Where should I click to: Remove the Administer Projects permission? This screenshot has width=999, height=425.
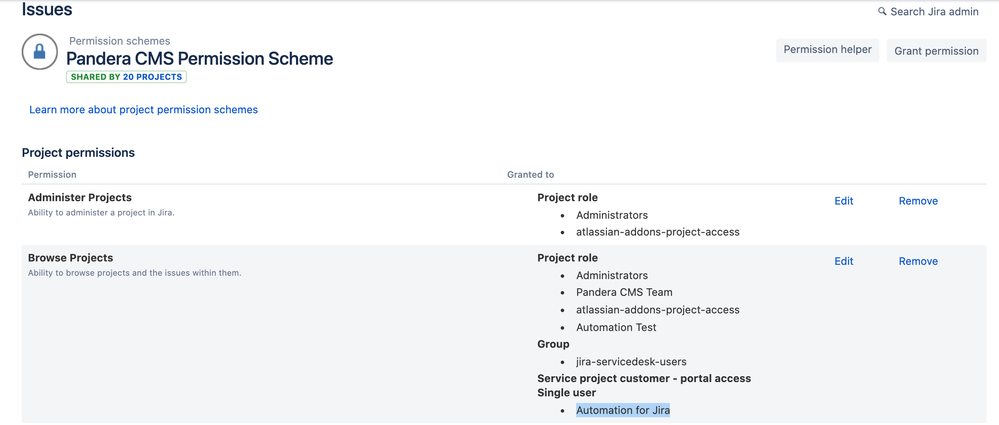[x=918, y=201]
